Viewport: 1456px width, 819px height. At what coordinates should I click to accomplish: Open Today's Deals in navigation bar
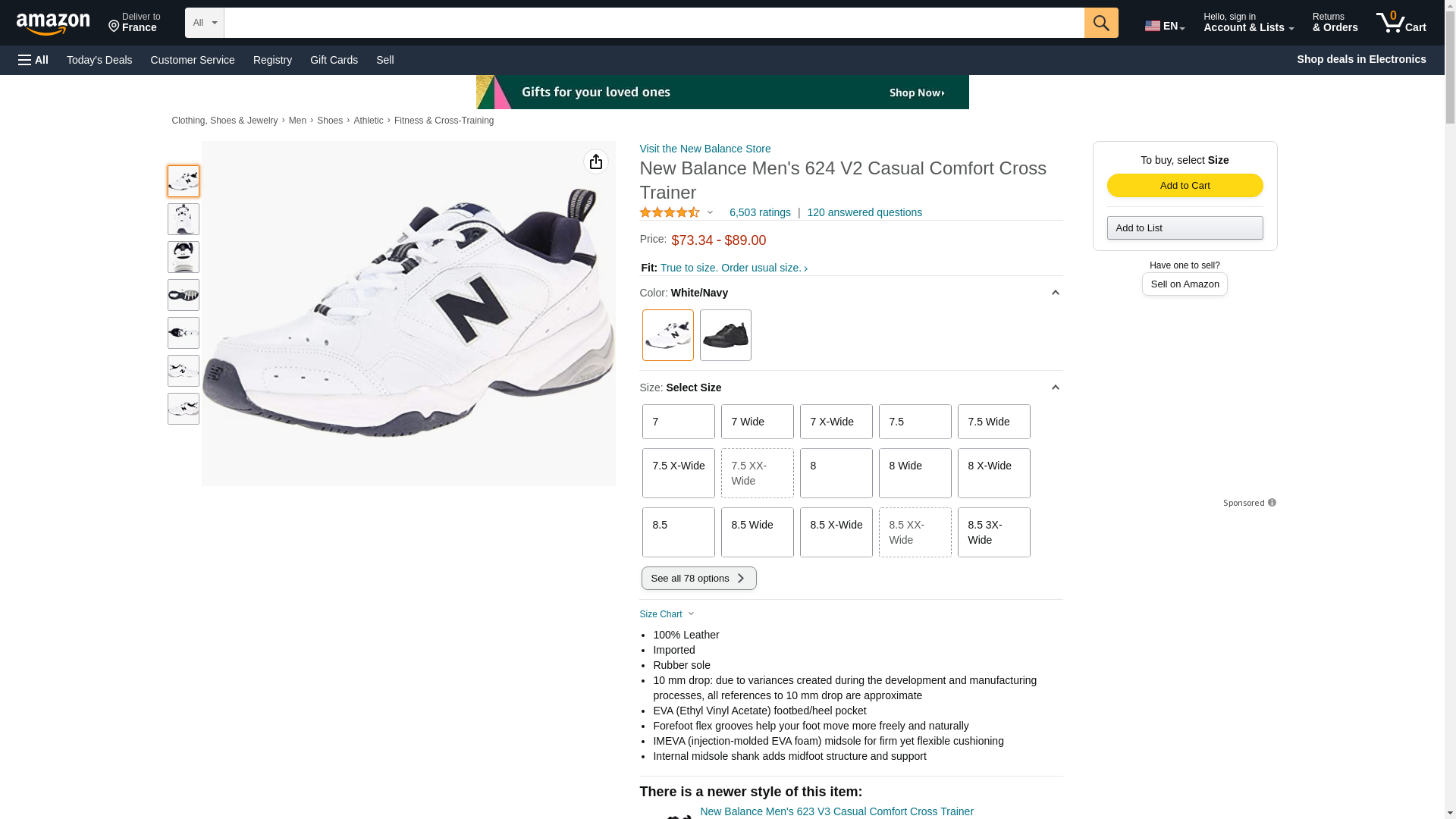99,60
